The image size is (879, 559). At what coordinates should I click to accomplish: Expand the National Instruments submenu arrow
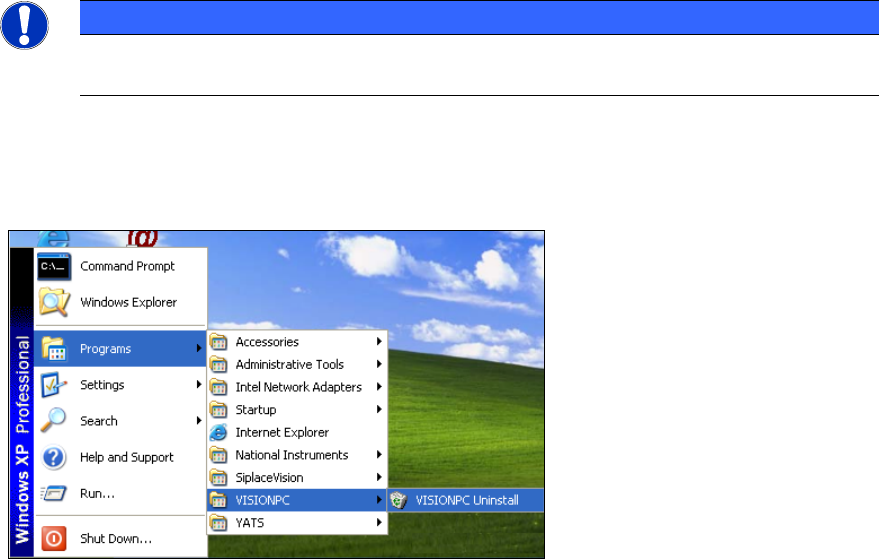(379, 454)
